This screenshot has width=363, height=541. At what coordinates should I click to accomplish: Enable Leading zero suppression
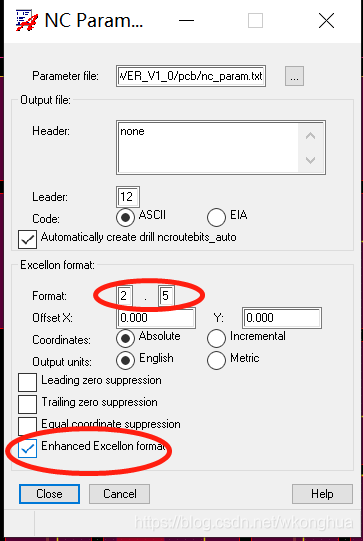[27, 382]
